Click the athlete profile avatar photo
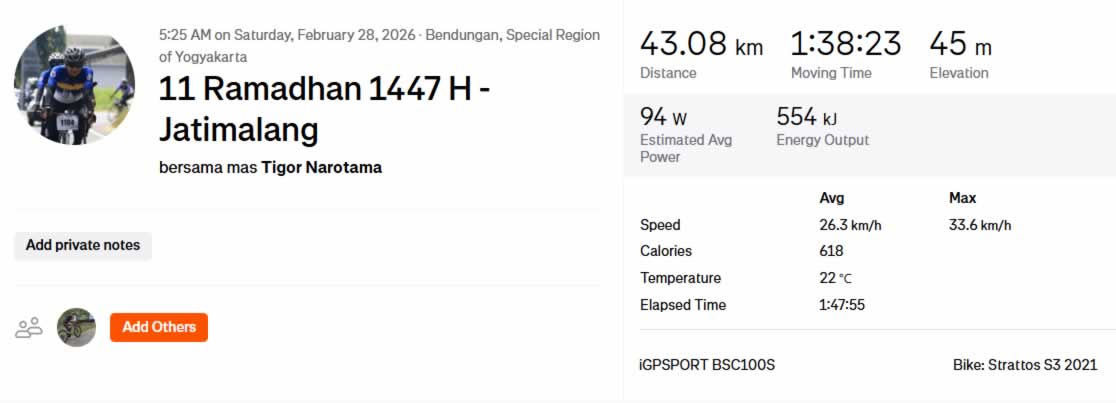Screen dimensions: 1116x403 tap(74, 85)
